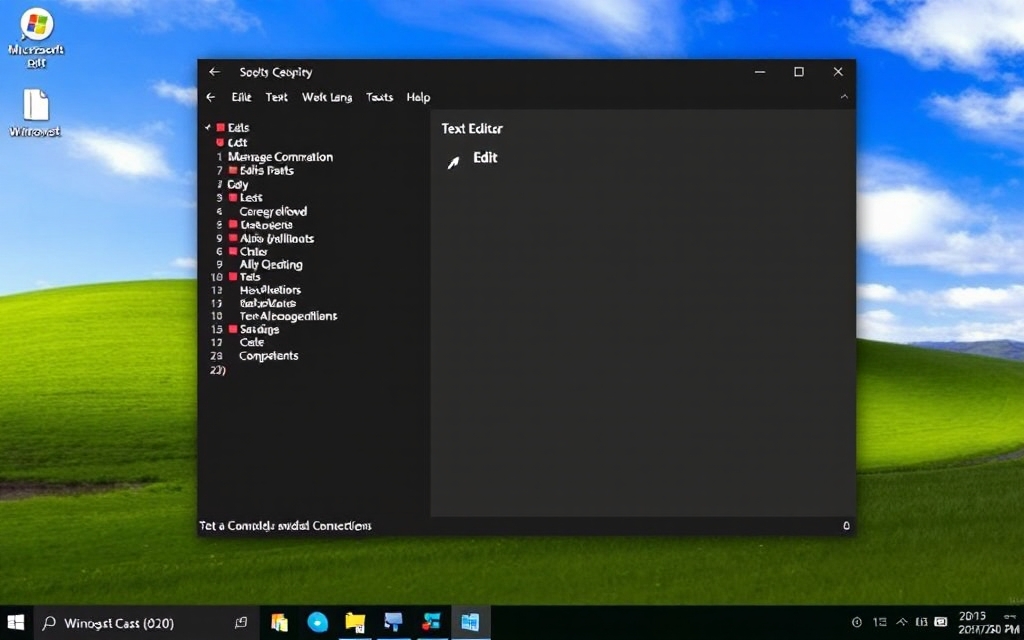
Task: Select the Merrage Commation row
Action: 280,157
